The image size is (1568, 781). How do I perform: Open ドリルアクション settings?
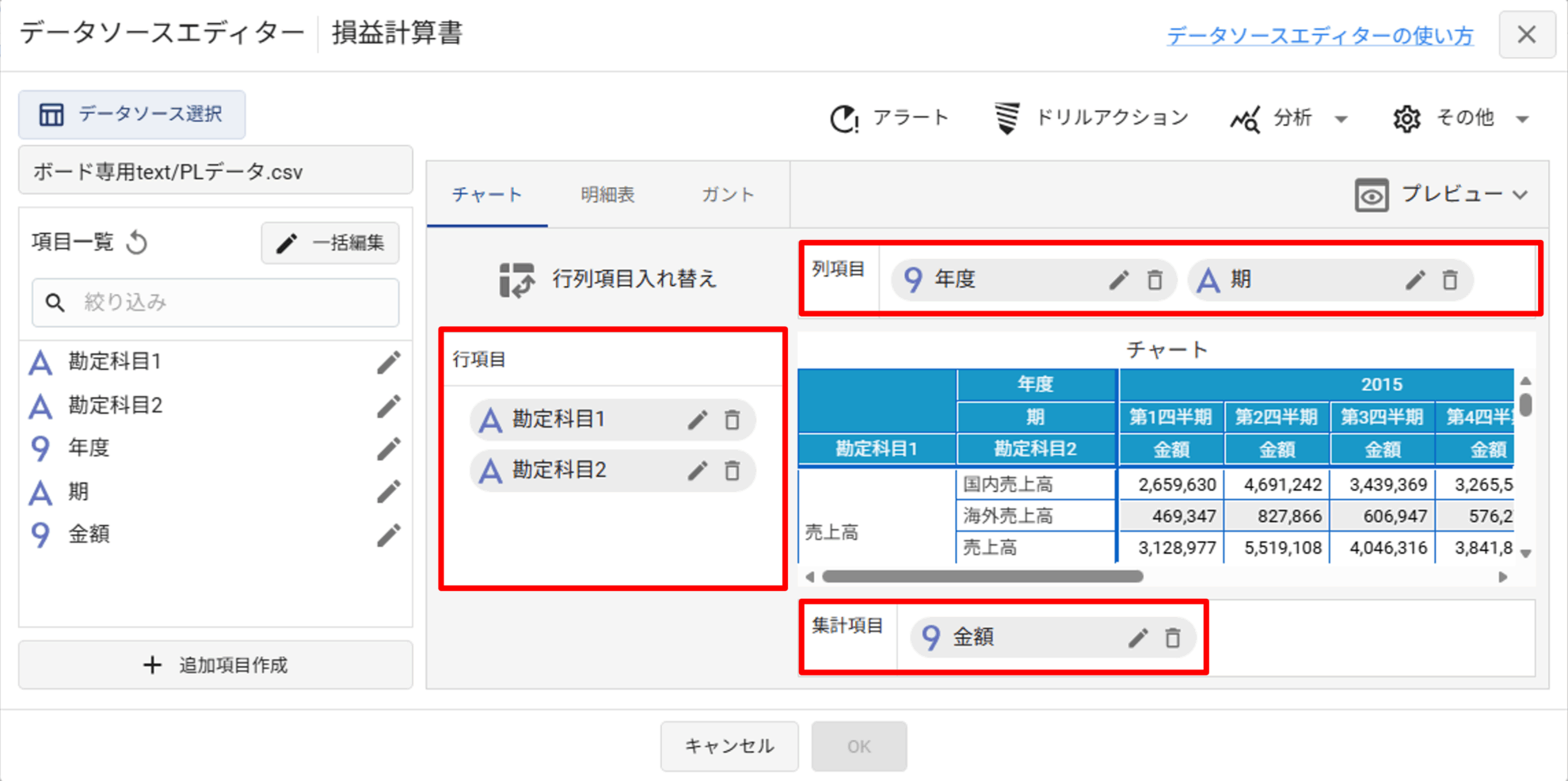coord(1091,119)
